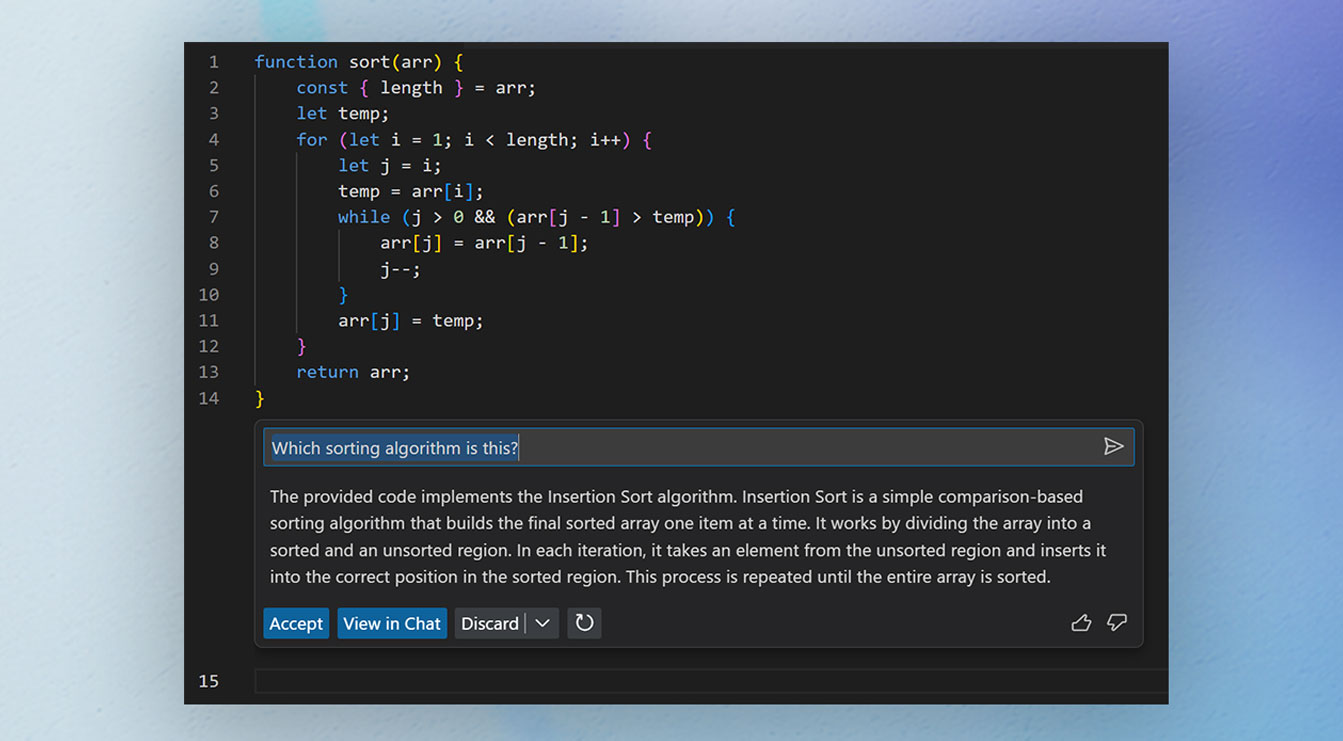1343x741 pixels.
Task: Open the Discard dropdown arrow
Action: point(542,623)
